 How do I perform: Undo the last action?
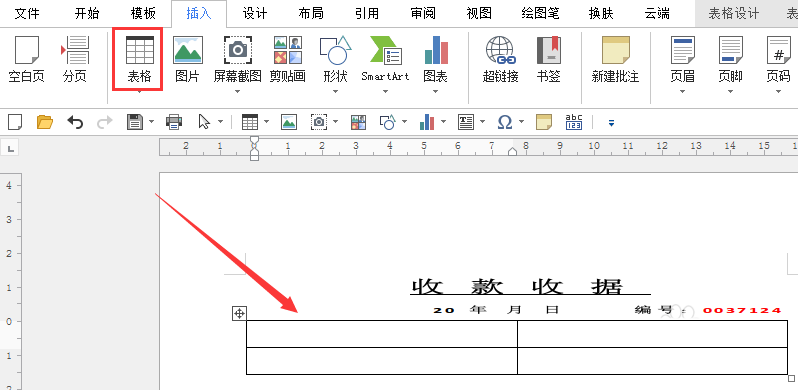tap(75, 122)
